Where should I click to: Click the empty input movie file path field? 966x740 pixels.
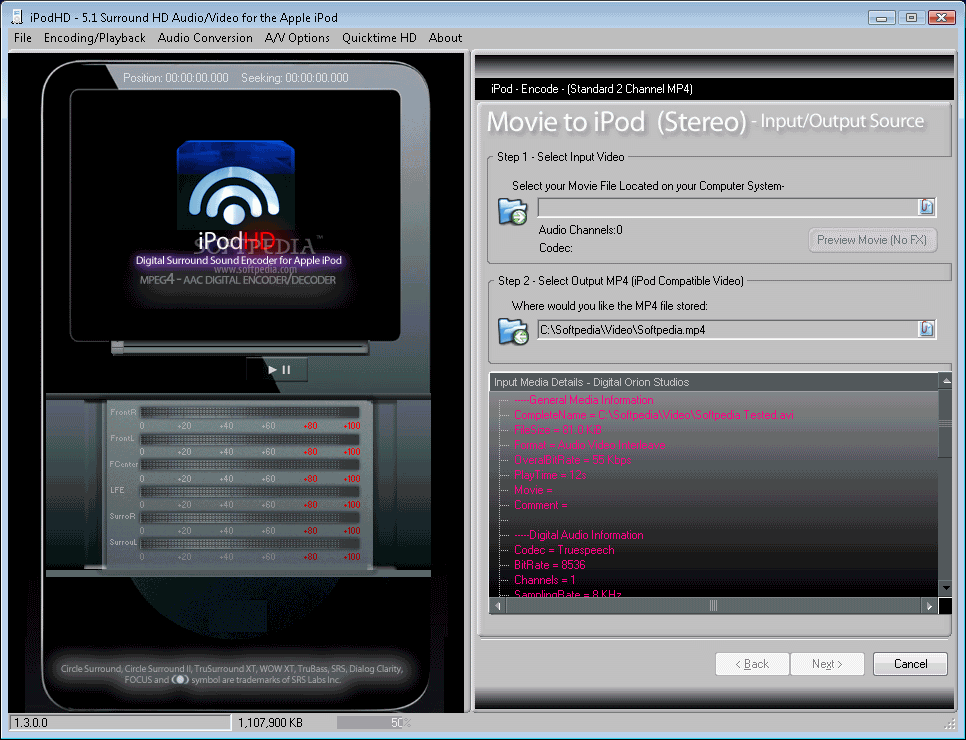[x=728, y=208]
